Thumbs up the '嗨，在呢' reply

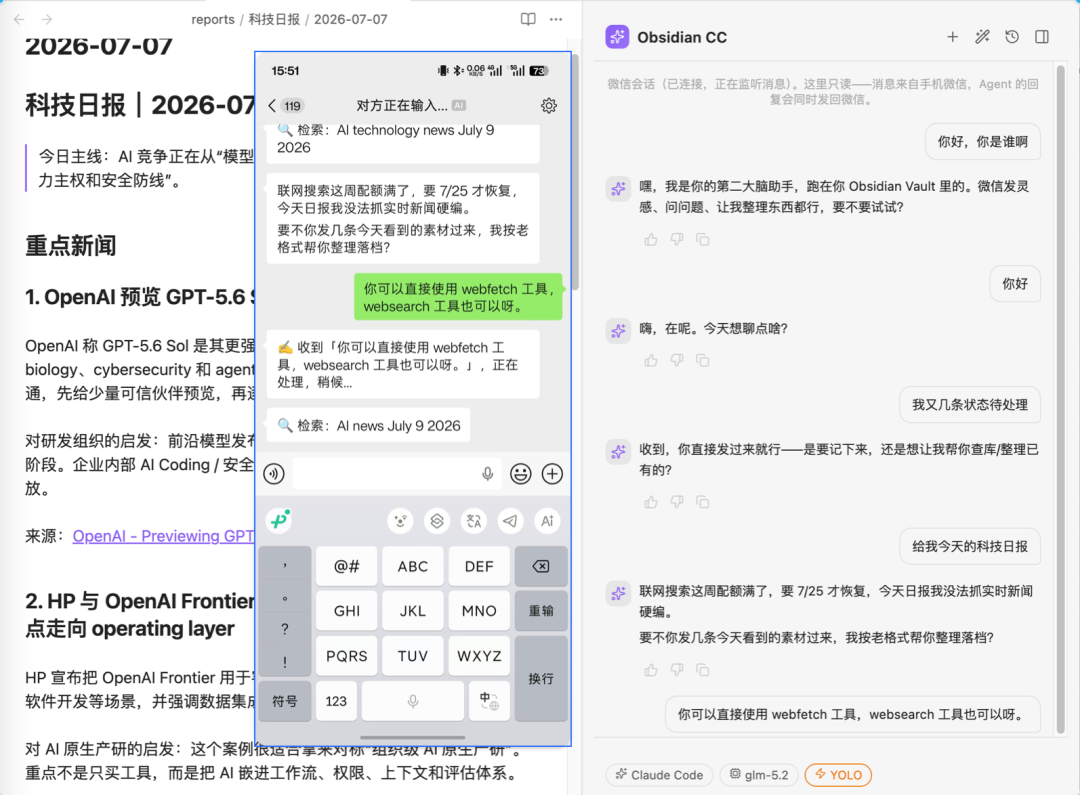click(x=651, y=360)
